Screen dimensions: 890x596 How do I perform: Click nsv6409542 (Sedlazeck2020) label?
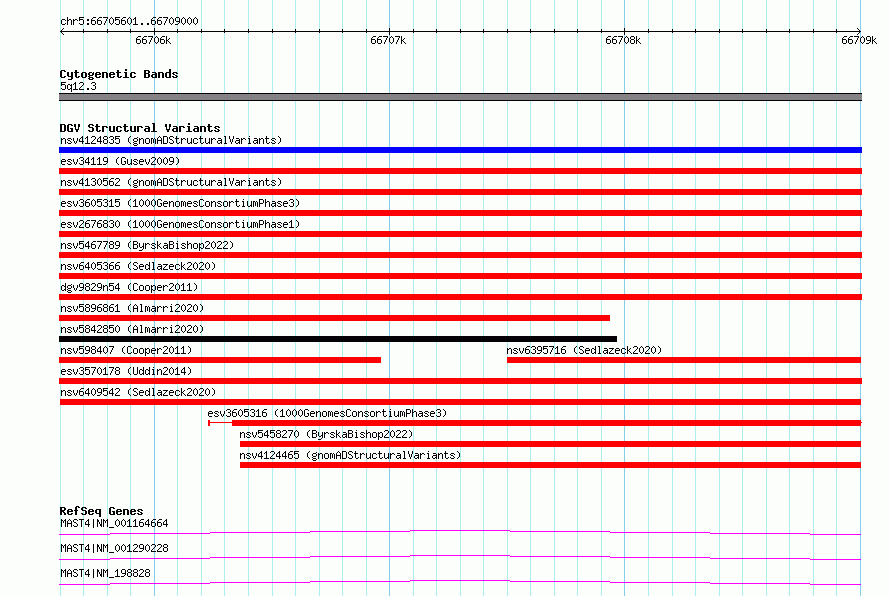138,392
